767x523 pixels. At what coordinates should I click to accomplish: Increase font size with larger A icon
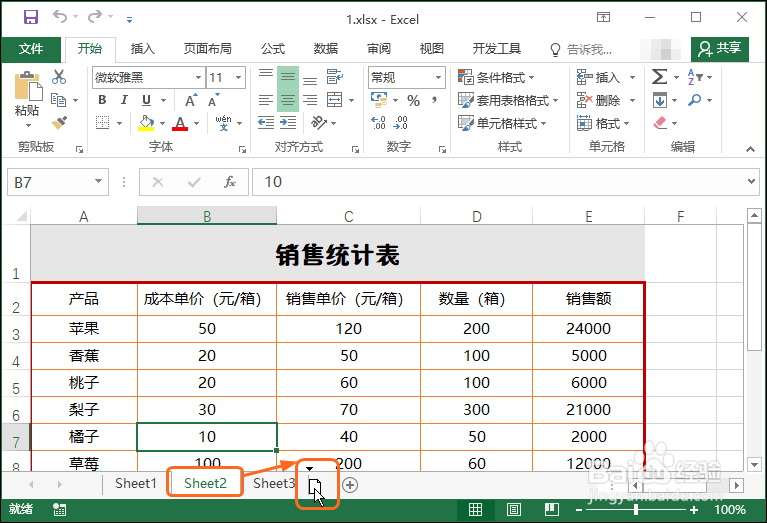click(191, 100)
